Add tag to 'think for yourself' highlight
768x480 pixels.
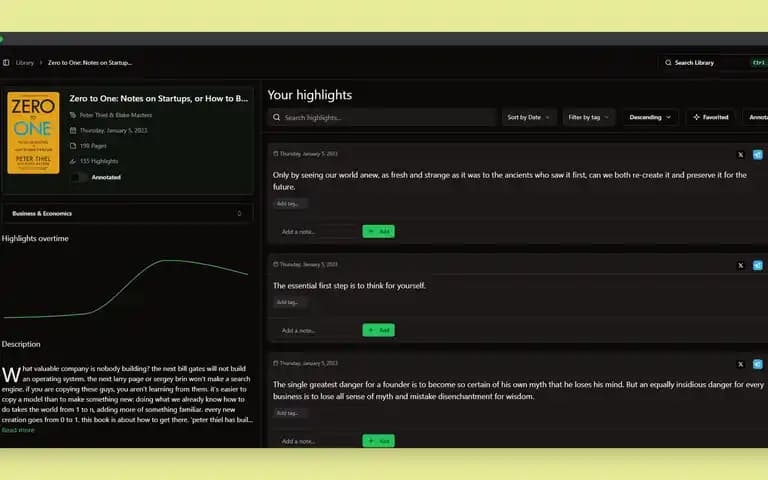click(x=290, y=303)
